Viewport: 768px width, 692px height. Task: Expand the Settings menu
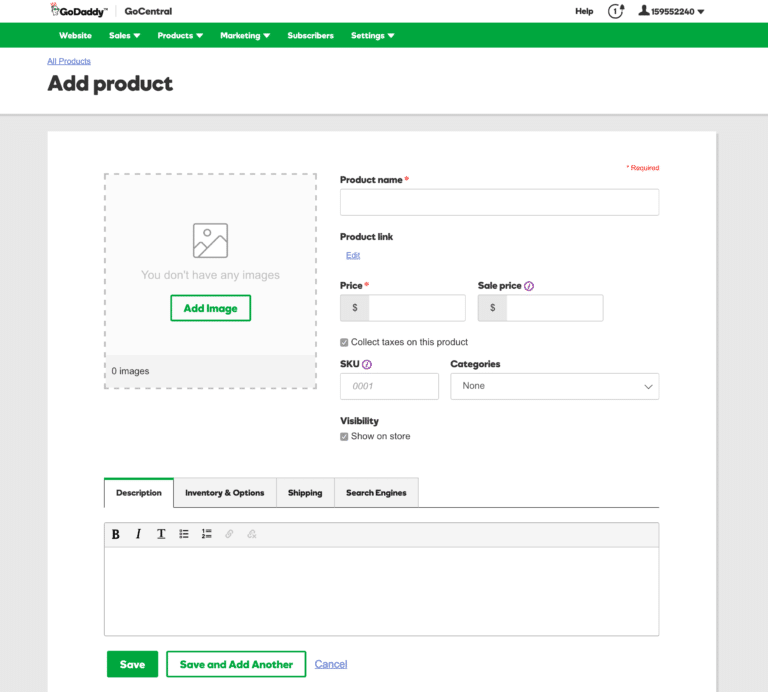(x=372, y=35)
